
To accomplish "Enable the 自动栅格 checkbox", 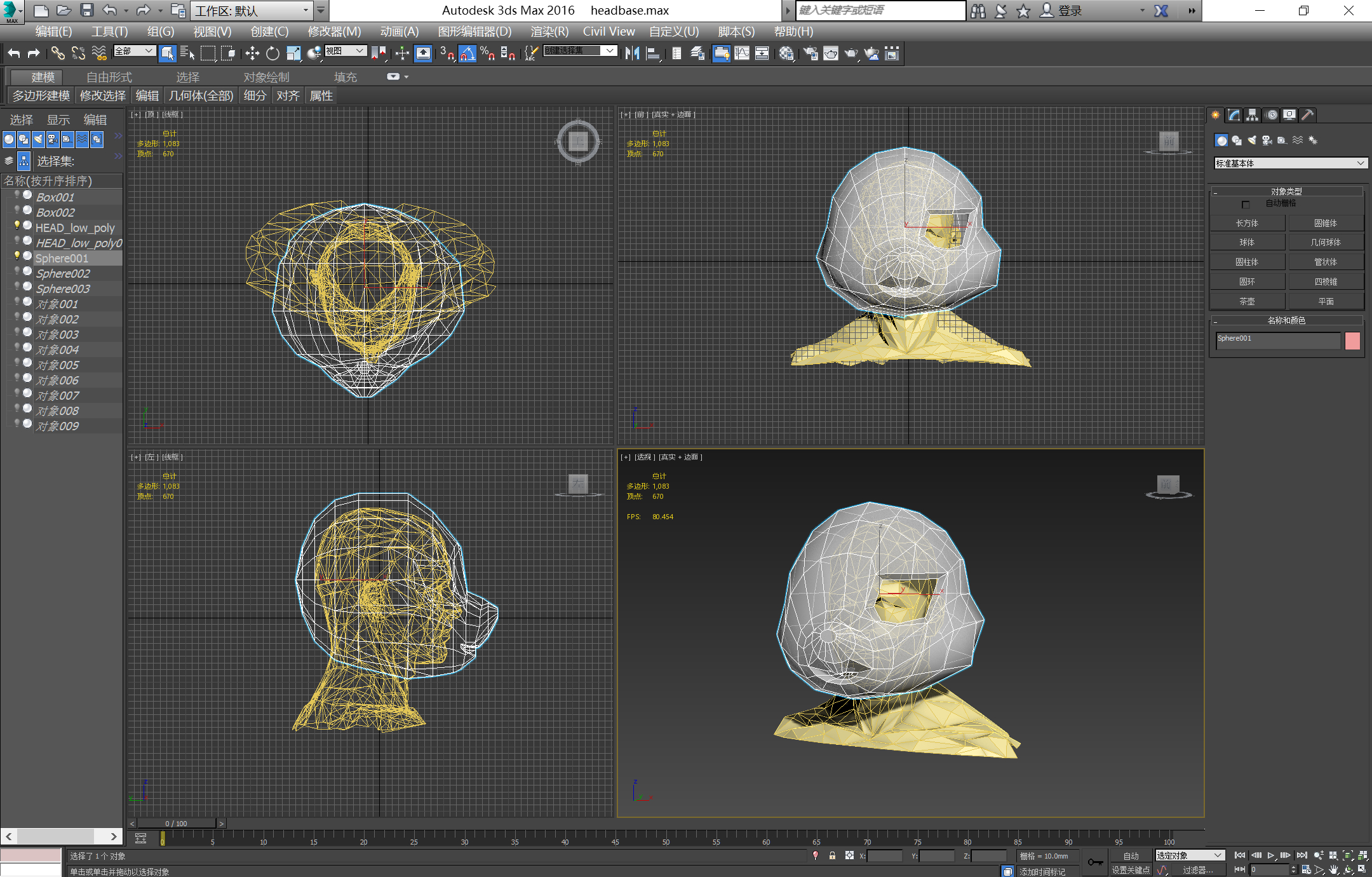I will 1245,204.
